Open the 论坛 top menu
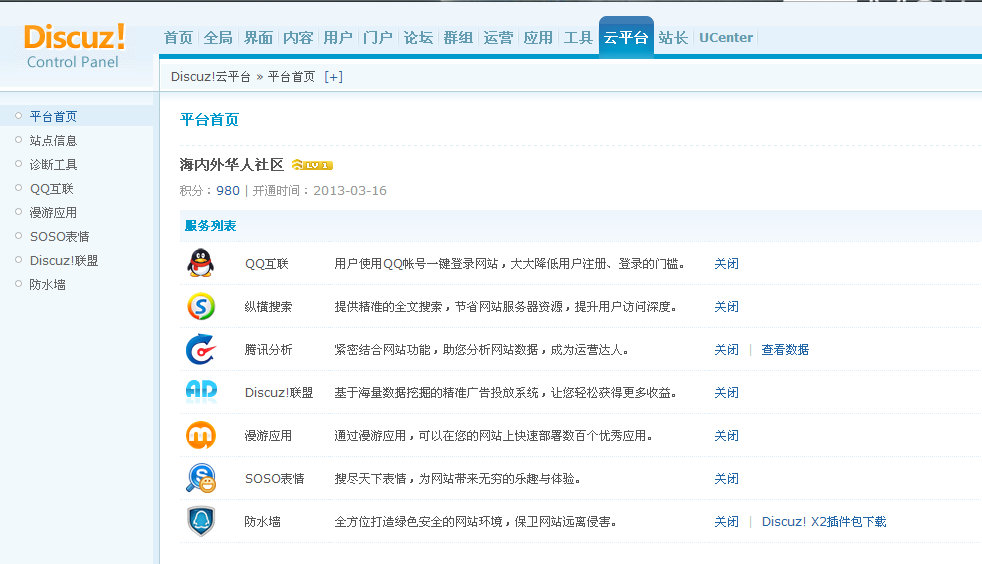The height and width of the screenshot is (564, 982). click(418, 38)
